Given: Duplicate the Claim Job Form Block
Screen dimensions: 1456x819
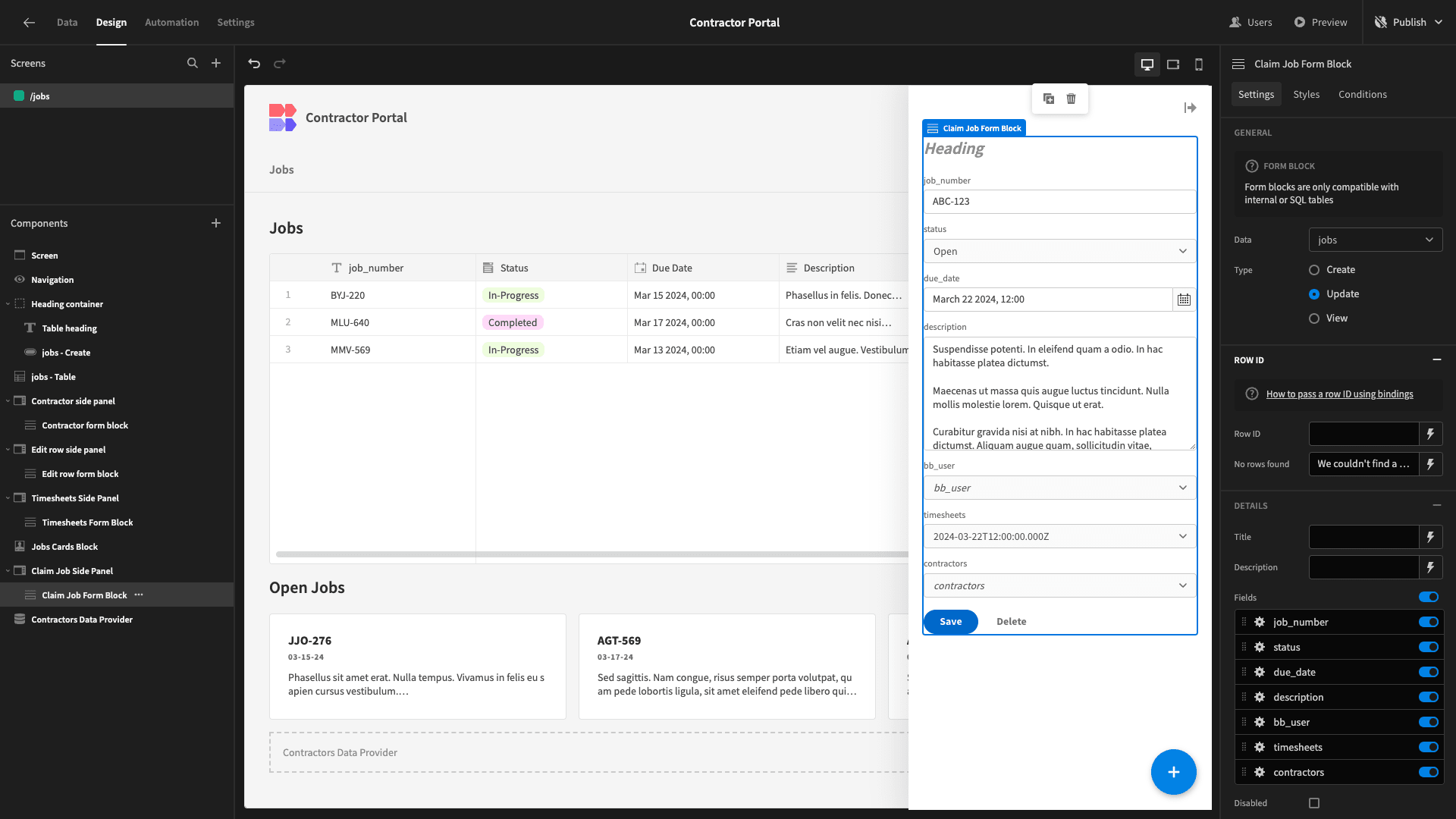Looking at the screenshot, I should (1049, 99).
